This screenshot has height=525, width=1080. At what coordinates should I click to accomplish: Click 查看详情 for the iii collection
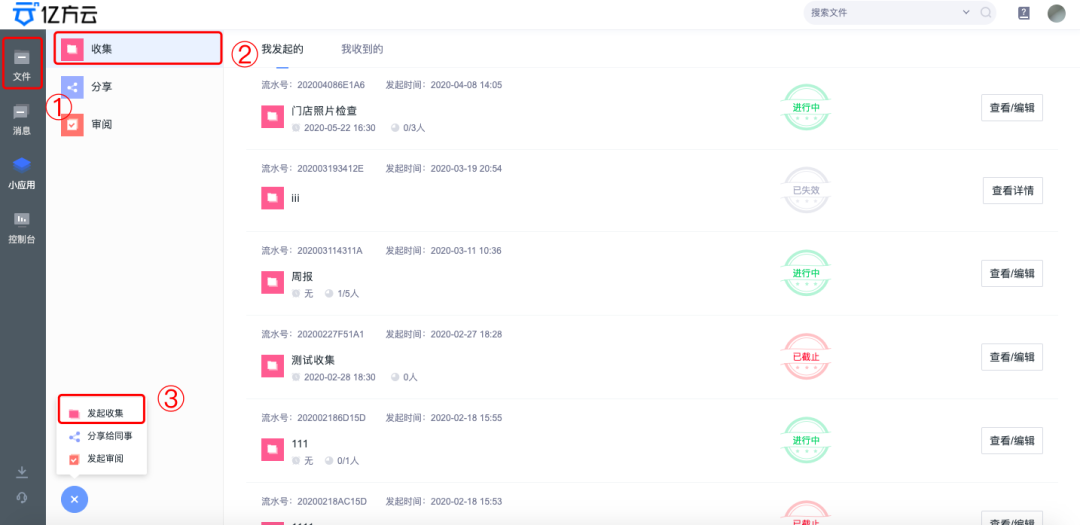(x=1012, y=190)
